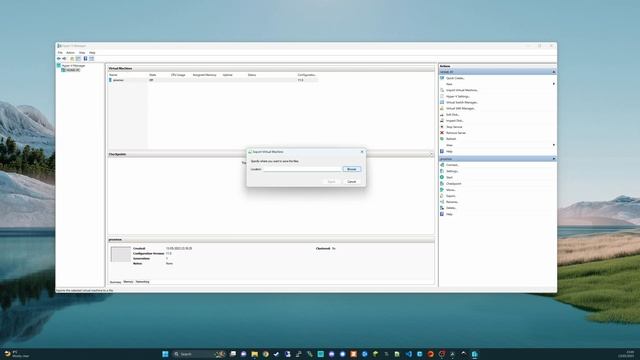Open the View menu
Image resolution: width=640 pixels, height=360 pixels.
82,53
